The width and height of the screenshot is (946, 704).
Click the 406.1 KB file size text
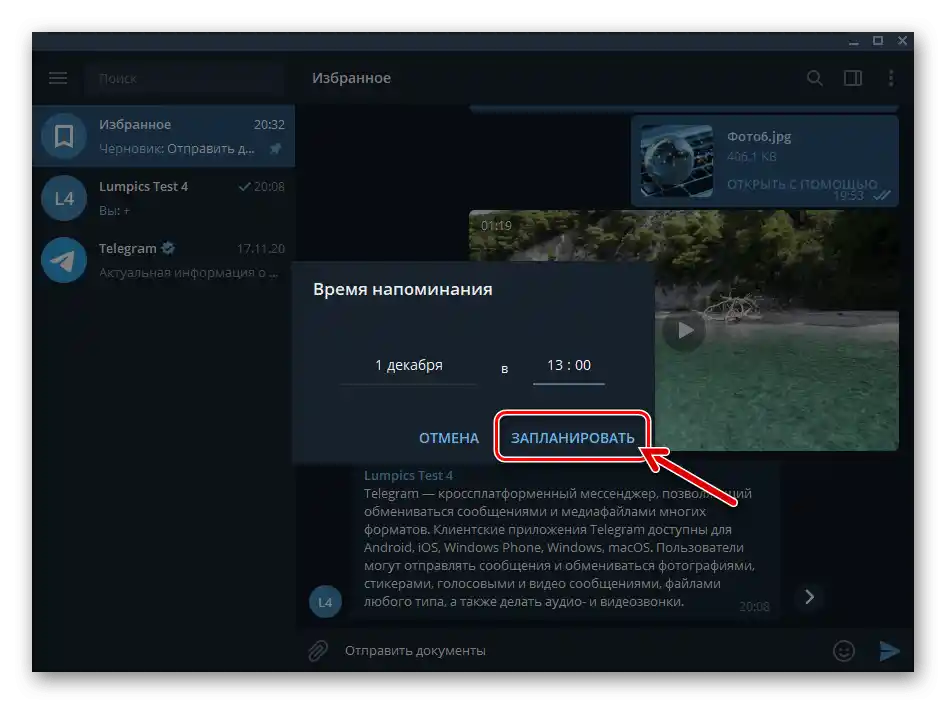pyautogui.click(x=751, y=157)
